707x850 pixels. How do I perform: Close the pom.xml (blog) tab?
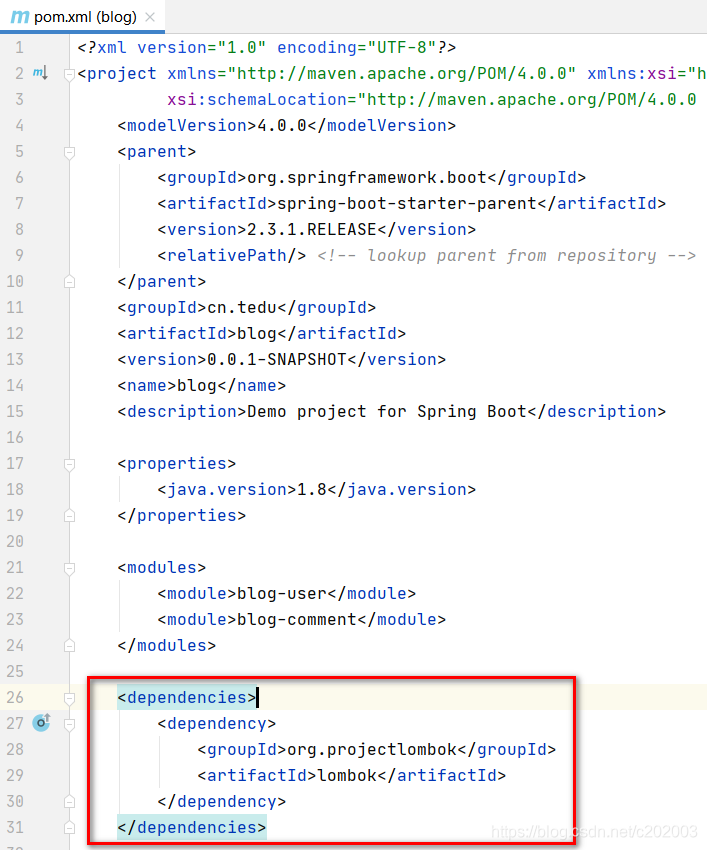150,17
